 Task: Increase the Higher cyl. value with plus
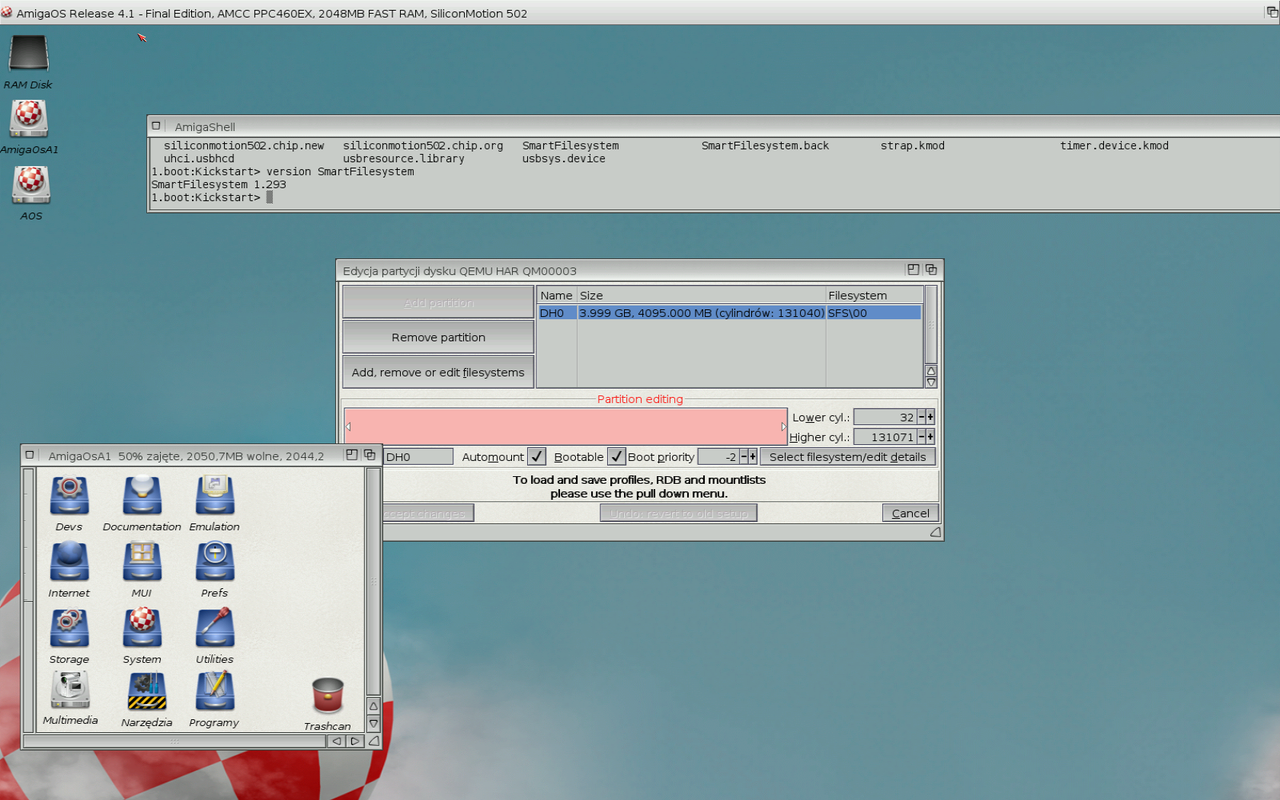[x=931, y=437]
